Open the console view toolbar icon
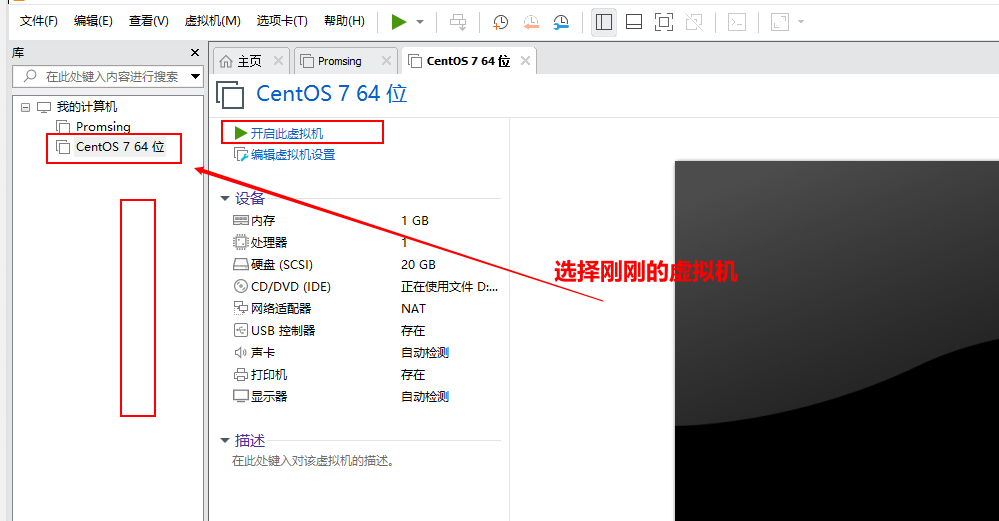Image resolution: width=999 pixels, height=521 pixels. tap(737, 22)
